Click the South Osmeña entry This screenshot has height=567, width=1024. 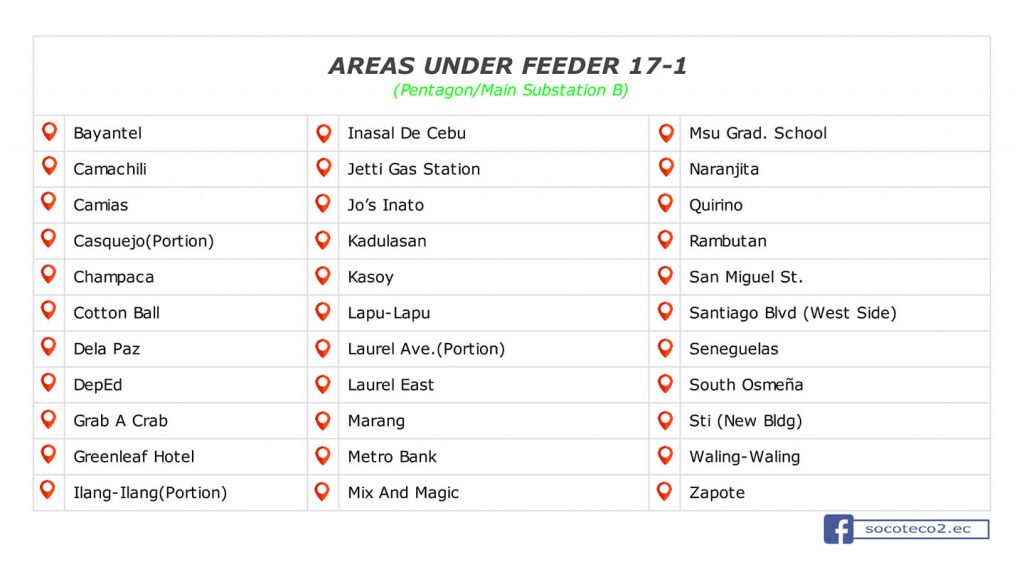(x=746, y=385)
